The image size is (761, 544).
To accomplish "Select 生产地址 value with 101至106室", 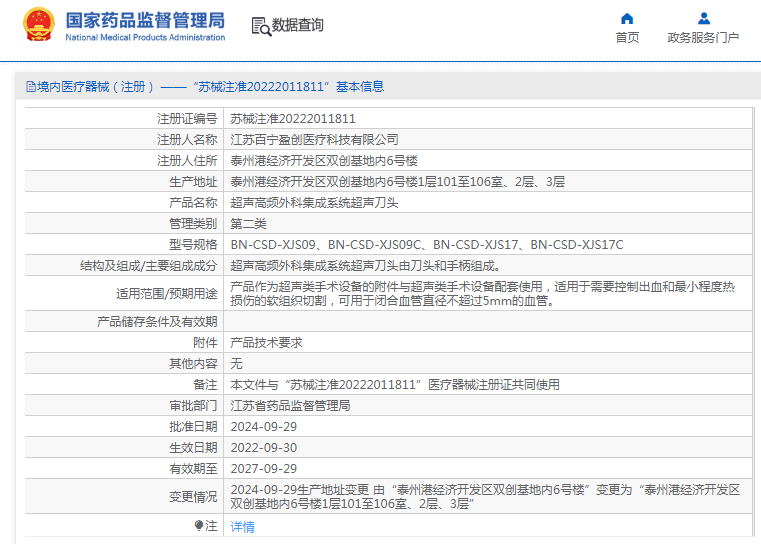I will click(x=397, y=182).
